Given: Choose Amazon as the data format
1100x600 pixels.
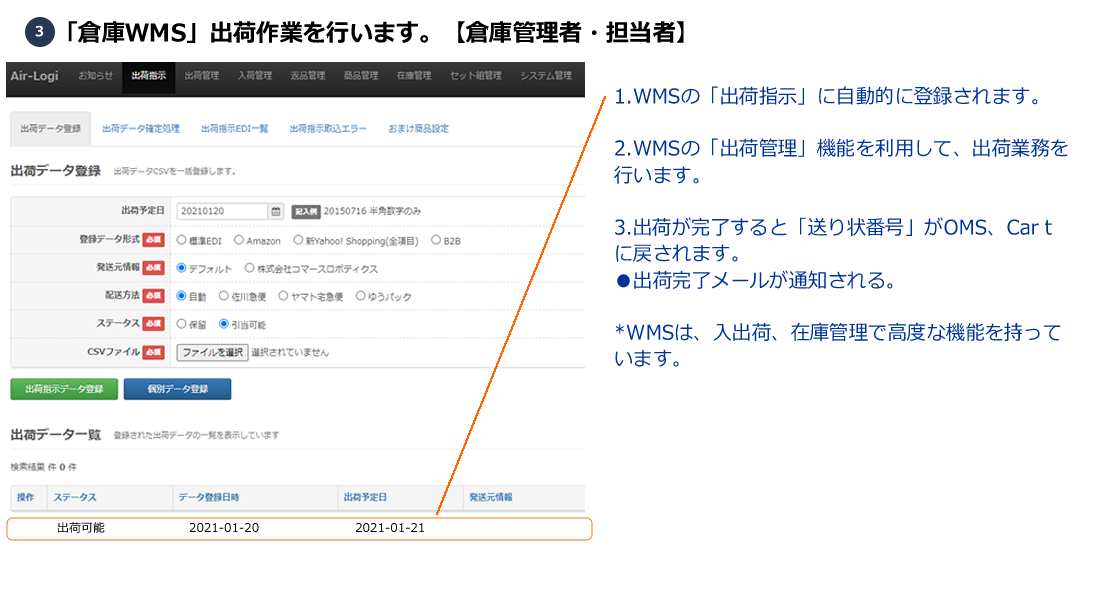Looking at the screenshot, I should coord(239,240).
